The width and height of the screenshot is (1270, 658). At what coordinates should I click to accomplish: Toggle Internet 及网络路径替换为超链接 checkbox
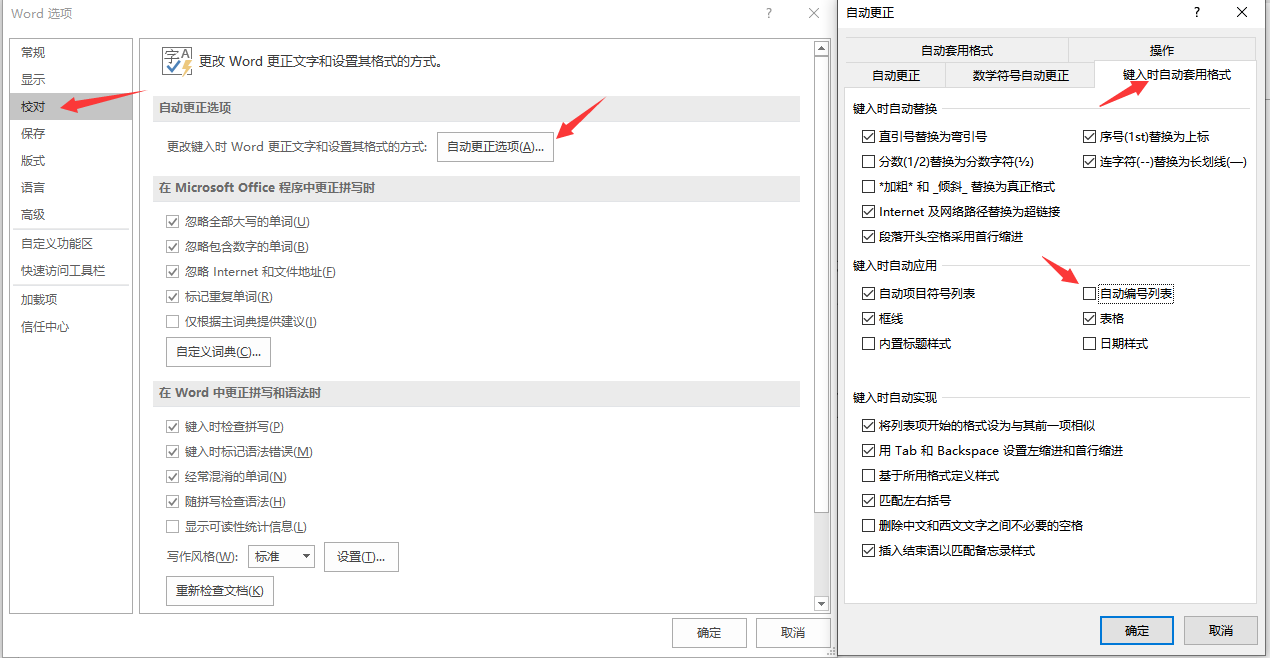868,211
